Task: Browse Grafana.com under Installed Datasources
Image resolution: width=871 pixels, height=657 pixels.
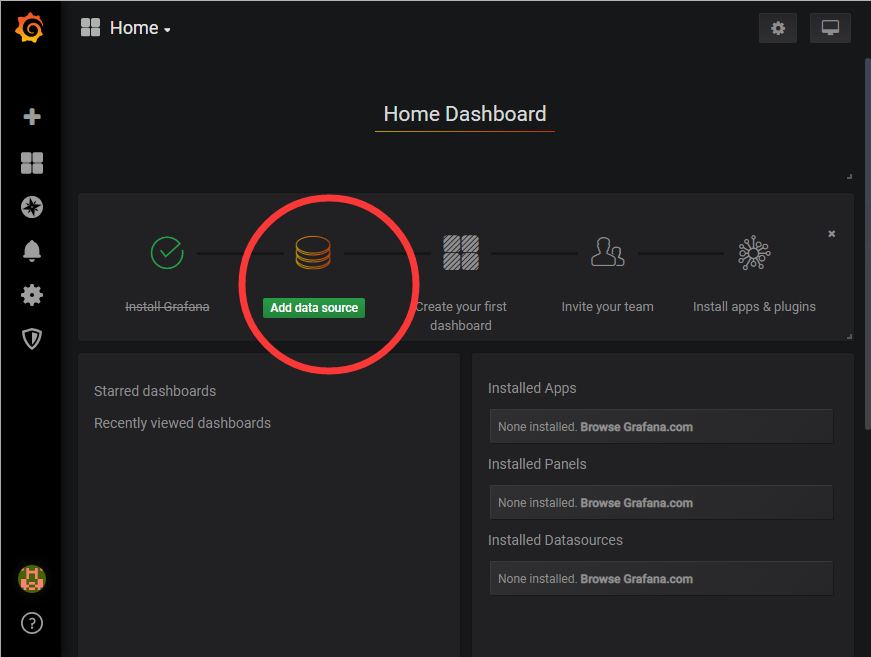Action: click(637, 579)
